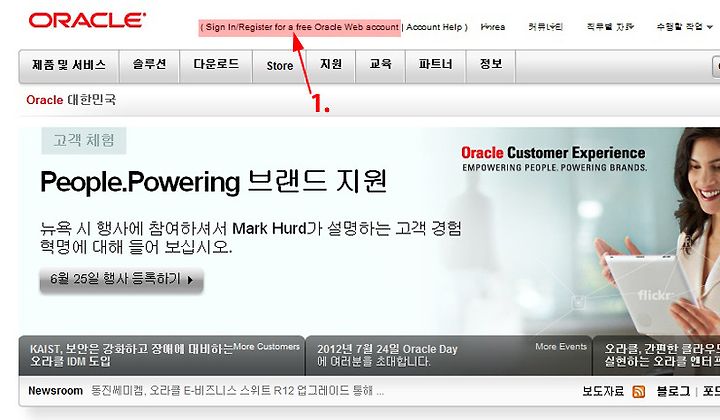Click the Oracle Customer Experience banner logo
The image size is (720, 420).
[x=554, y=159]
